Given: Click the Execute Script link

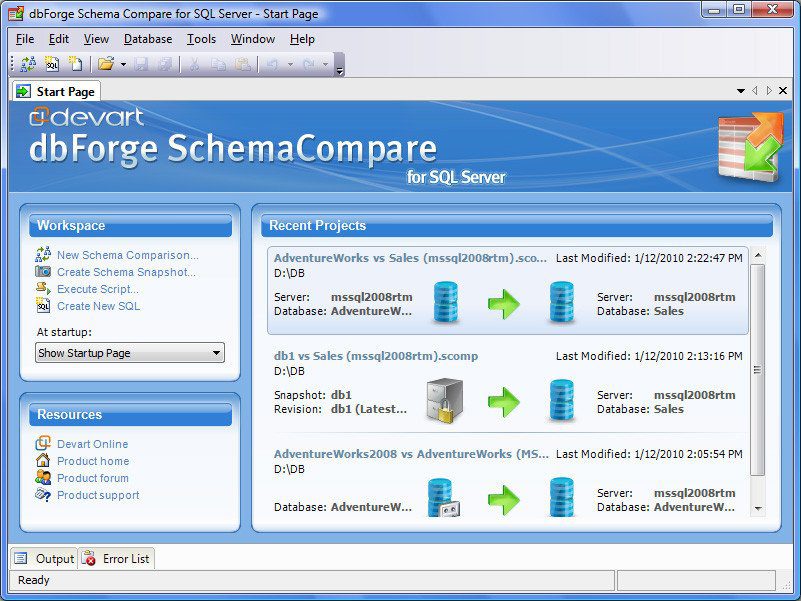Looking at the screenshot, I should pos(98,289).
